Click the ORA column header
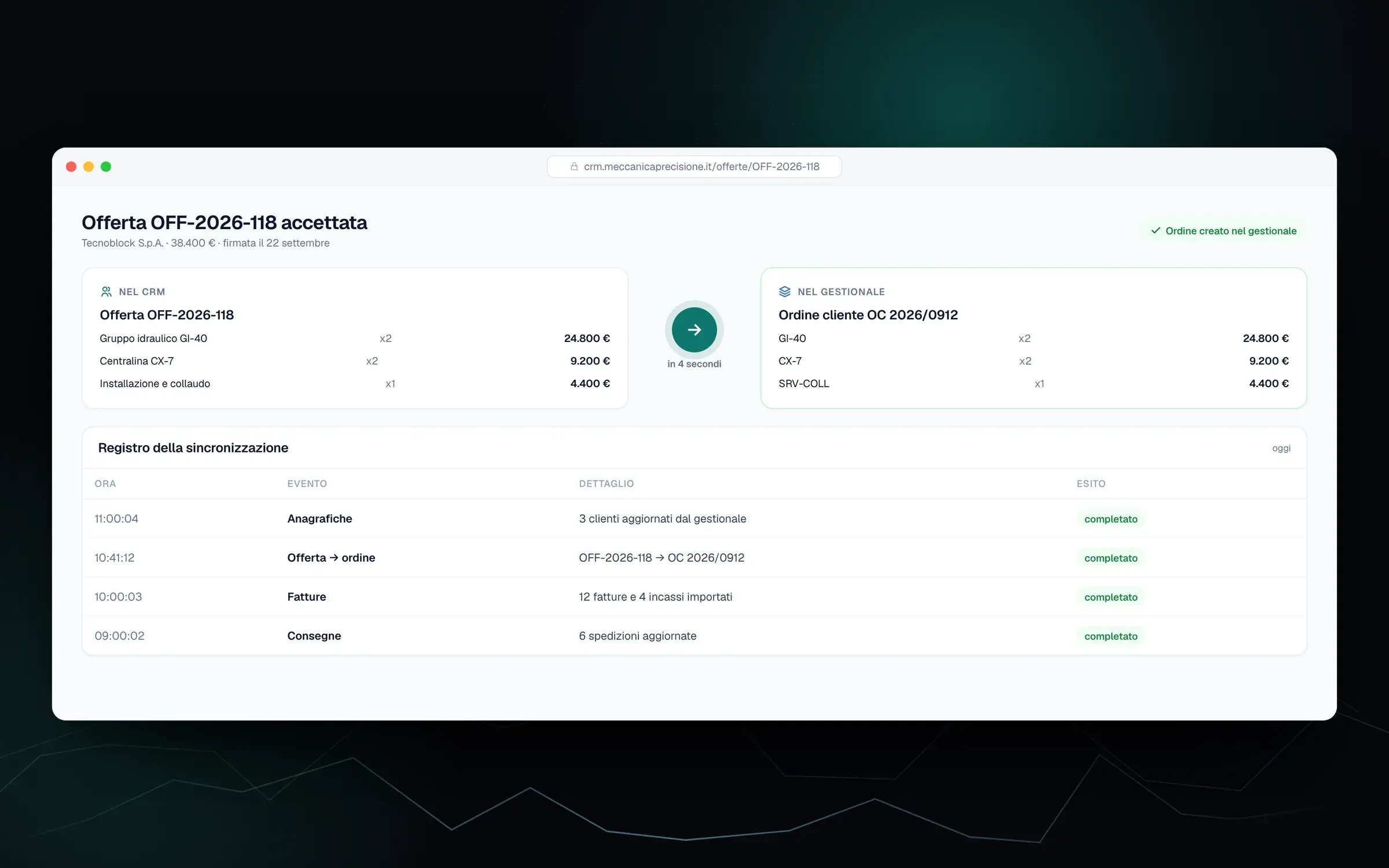This screenshot has width=1389, height=868. point(105,484)
